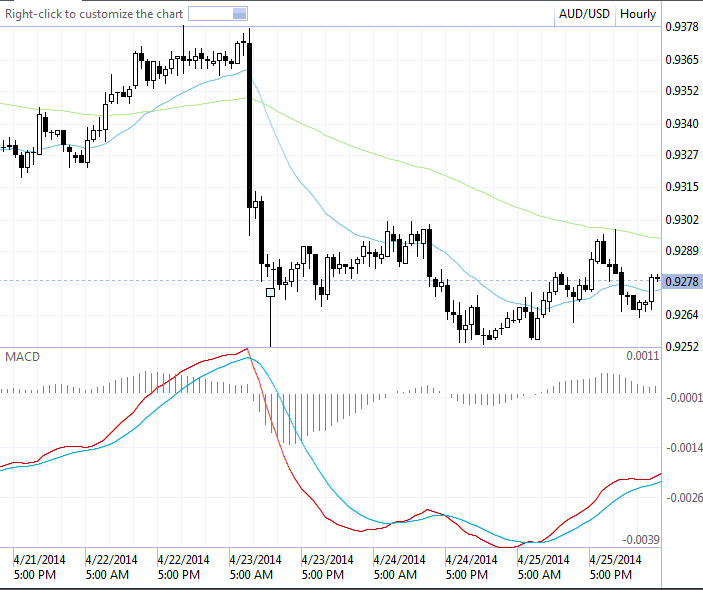
Task: Open the Hourly timeframe selector
Action: [638, 14]
